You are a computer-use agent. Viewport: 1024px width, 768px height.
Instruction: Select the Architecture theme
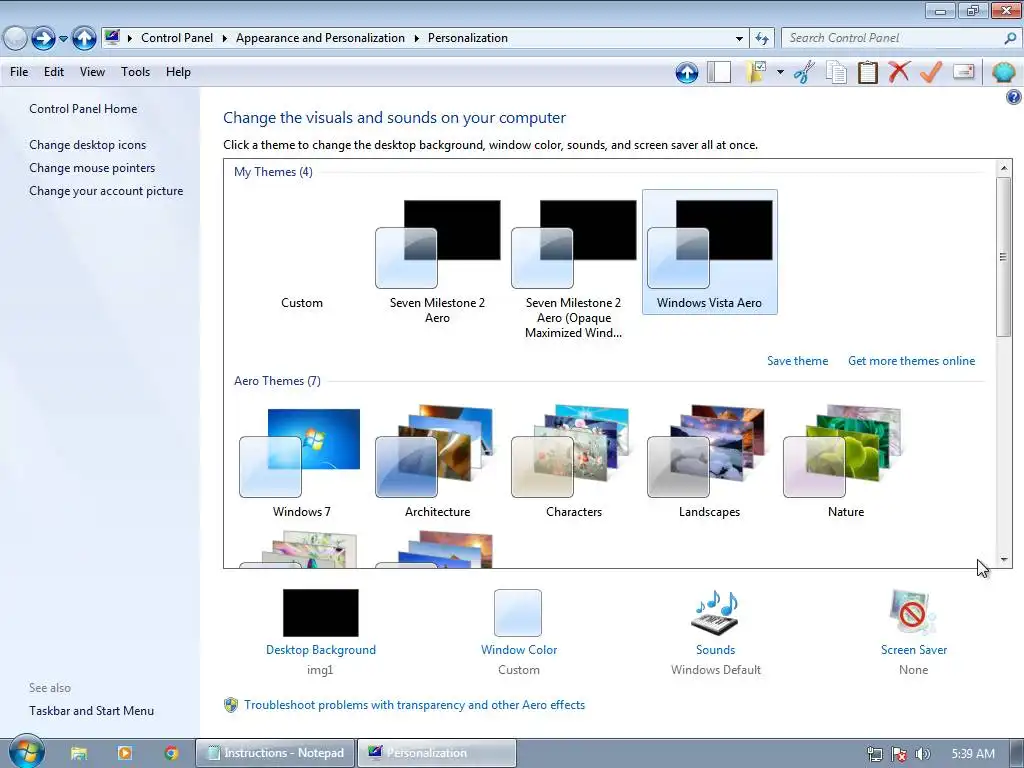(x=438, y=460)
